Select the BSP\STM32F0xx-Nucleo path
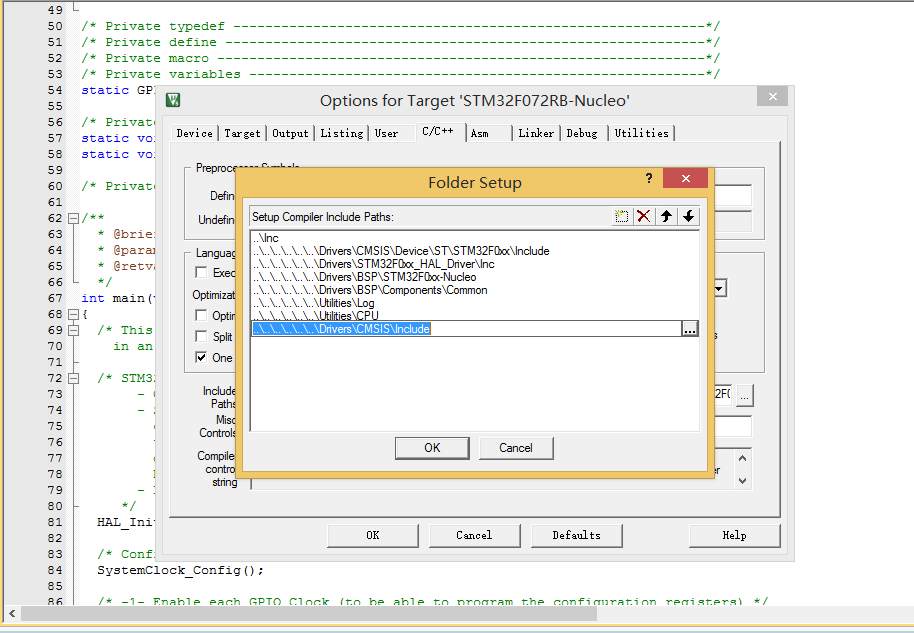Screen dimensions: 914x633 coord(364,277)
